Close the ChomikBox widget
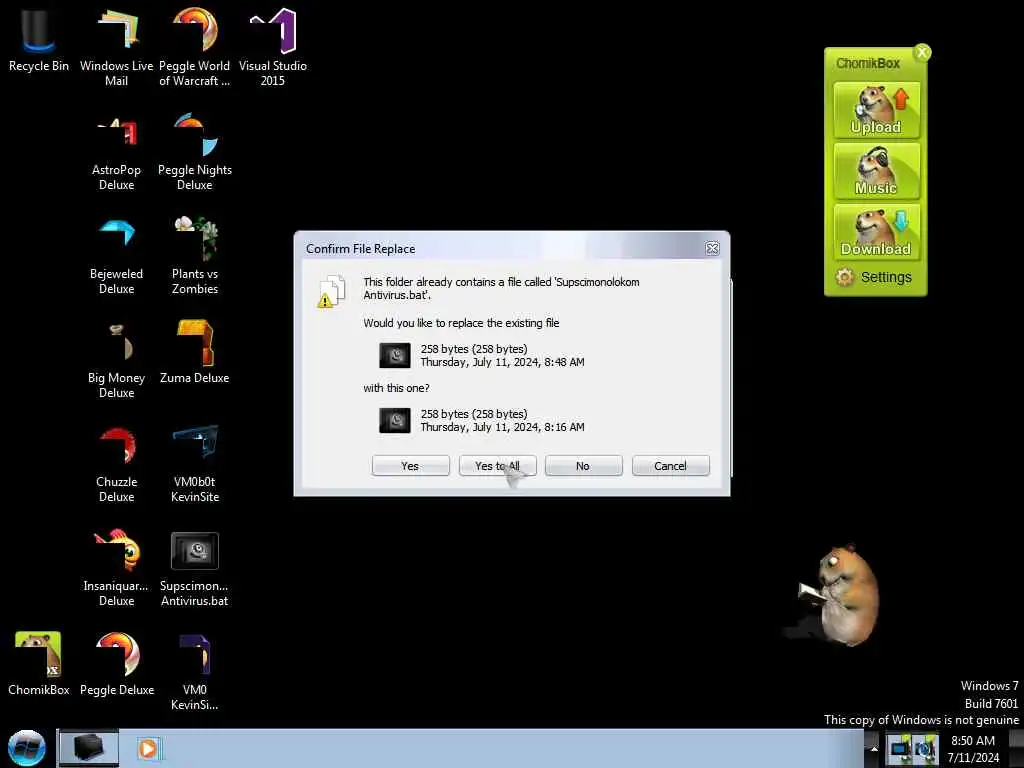The height and width of the screenshot is (768, 1024). pos(922,52)
